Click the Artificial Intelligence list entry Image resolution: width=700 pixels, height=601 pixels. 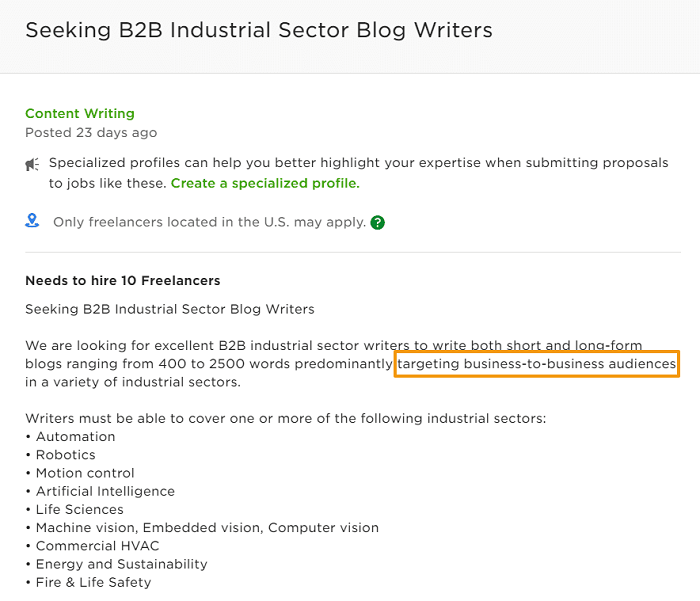(105, 491)
